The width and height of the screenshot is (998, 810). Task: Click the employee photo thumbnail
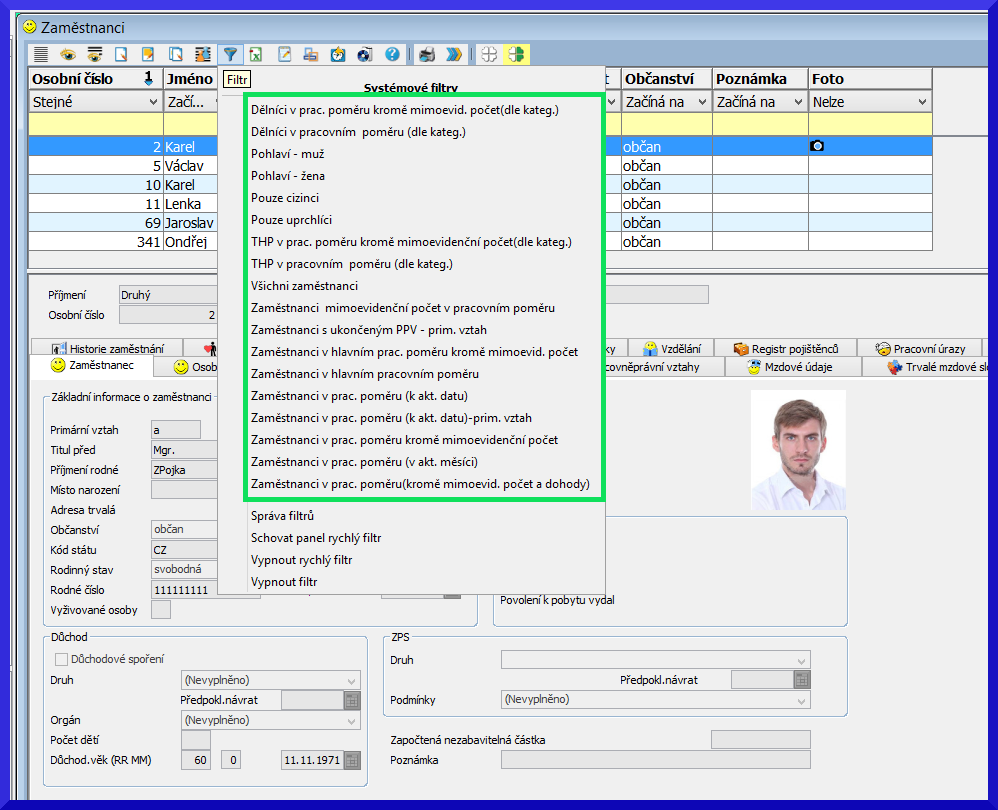tap(797, 450)
